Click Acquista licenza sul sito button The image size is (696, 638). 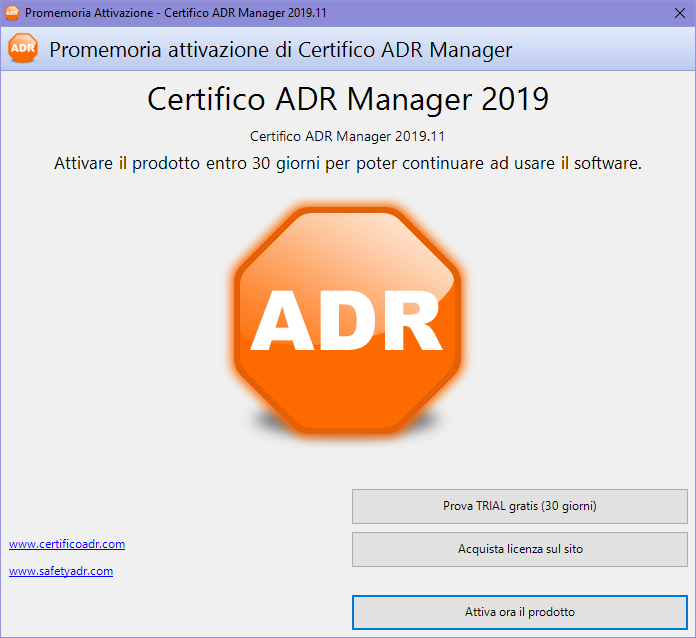520,549
